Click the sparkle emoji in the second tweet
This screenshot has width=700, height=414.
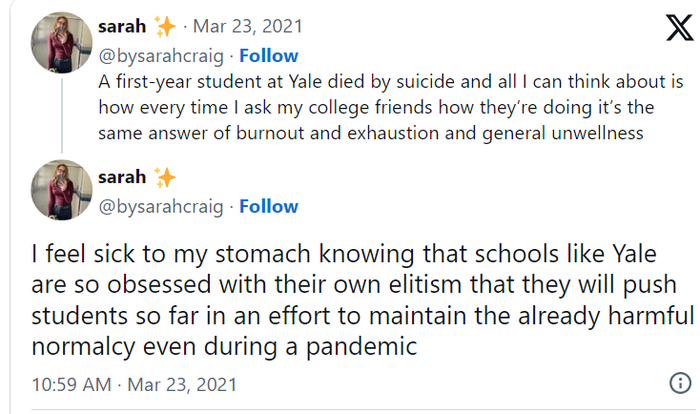pyautogui.click(x=165, y=177)
